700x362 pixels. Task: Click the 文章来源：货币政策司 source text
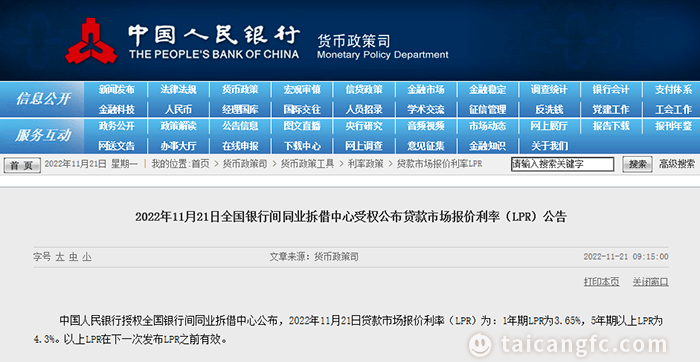pos(314,257)
